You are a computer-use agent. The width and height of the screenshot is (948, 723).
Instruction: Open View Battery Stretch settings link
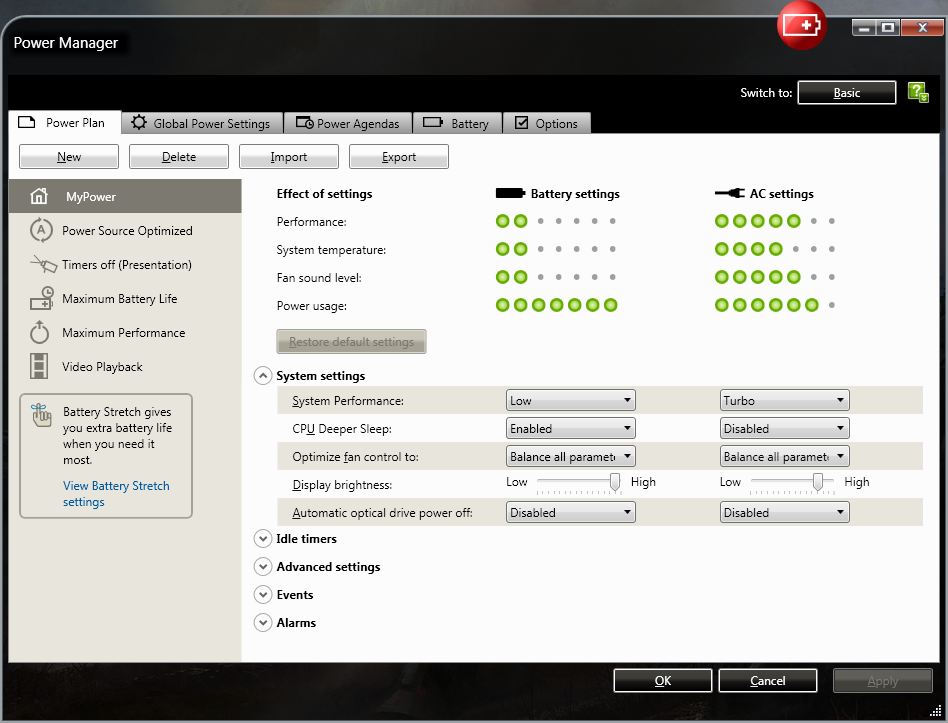click(116, 493)
